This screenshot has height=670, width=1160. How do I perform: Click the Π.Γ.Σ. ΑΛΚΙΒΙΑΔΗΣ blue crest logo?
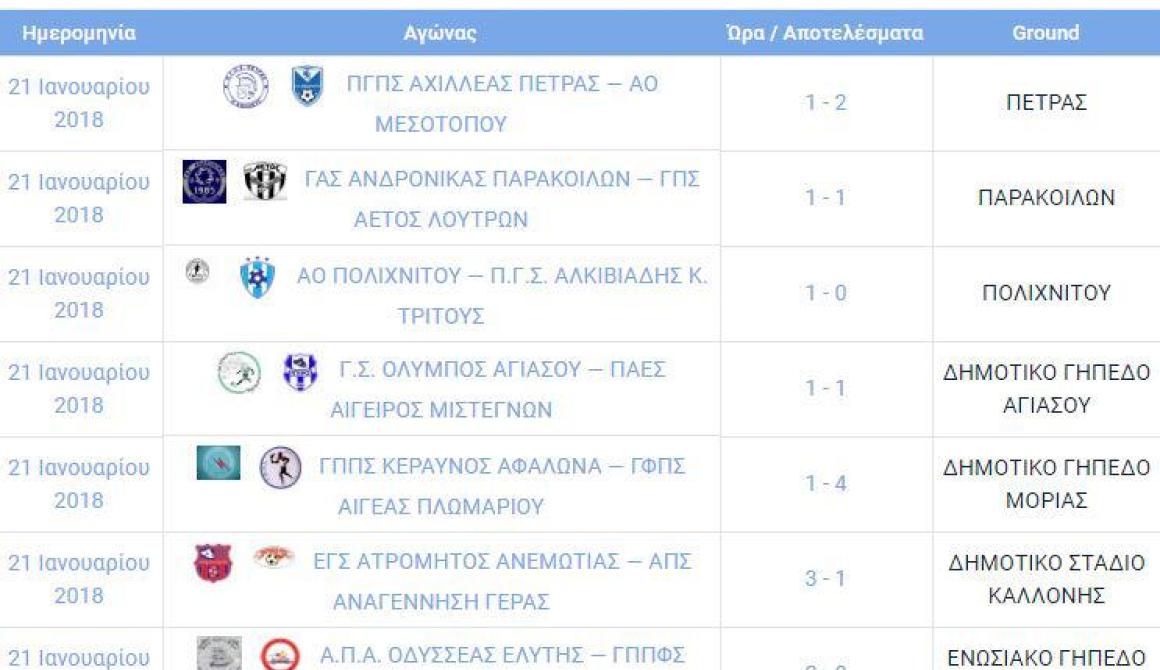coord(257,277)
